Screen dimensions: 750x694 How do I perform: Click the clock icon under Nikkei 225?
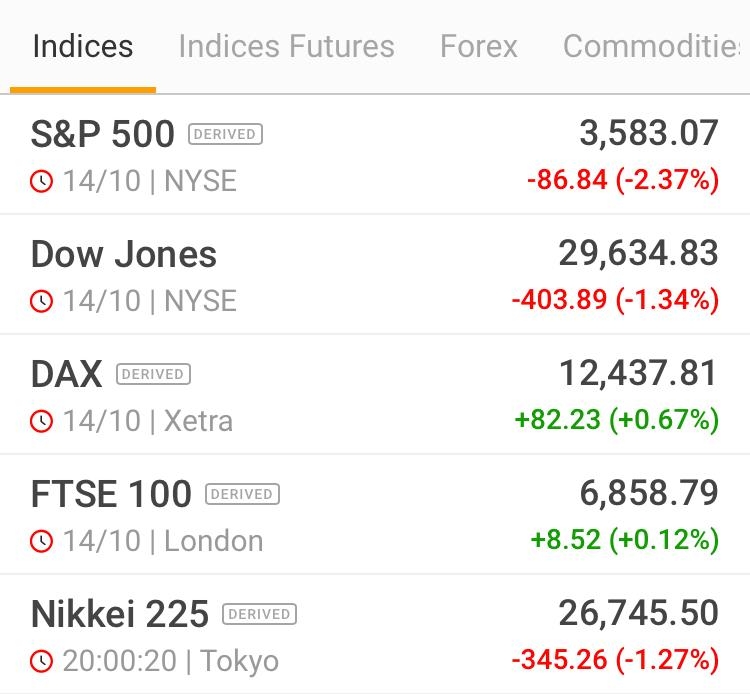41,661
